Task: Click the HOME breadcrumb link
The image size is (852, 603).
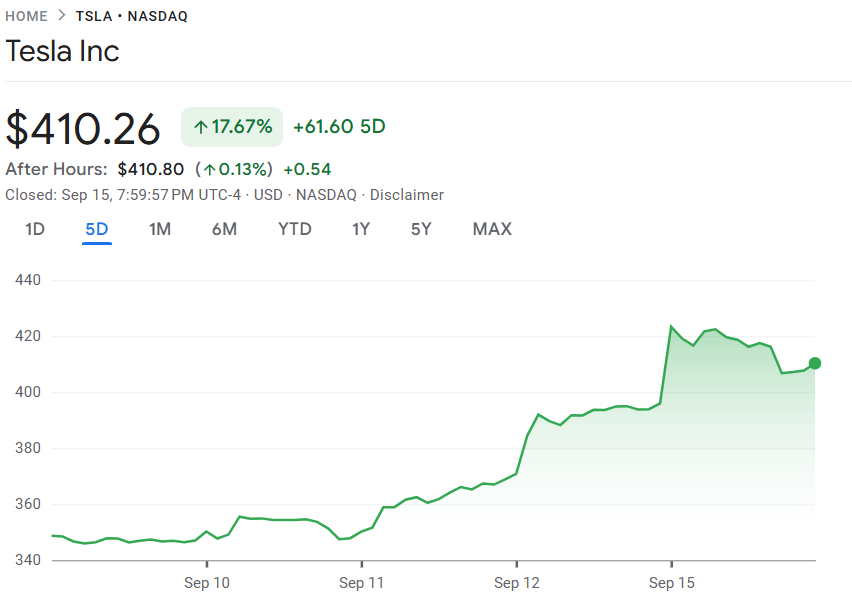Action: coord(27,16)
